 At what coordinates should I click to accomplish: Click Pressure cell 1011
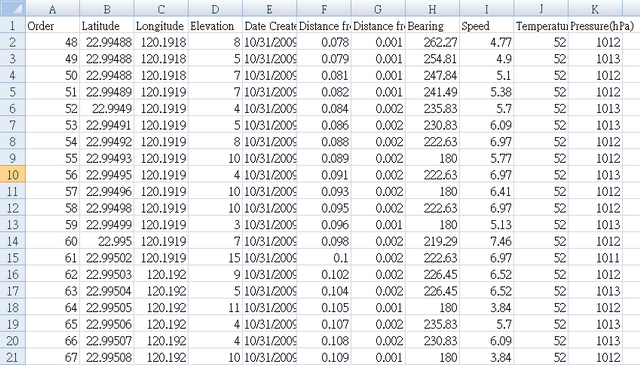click(596, 258)
